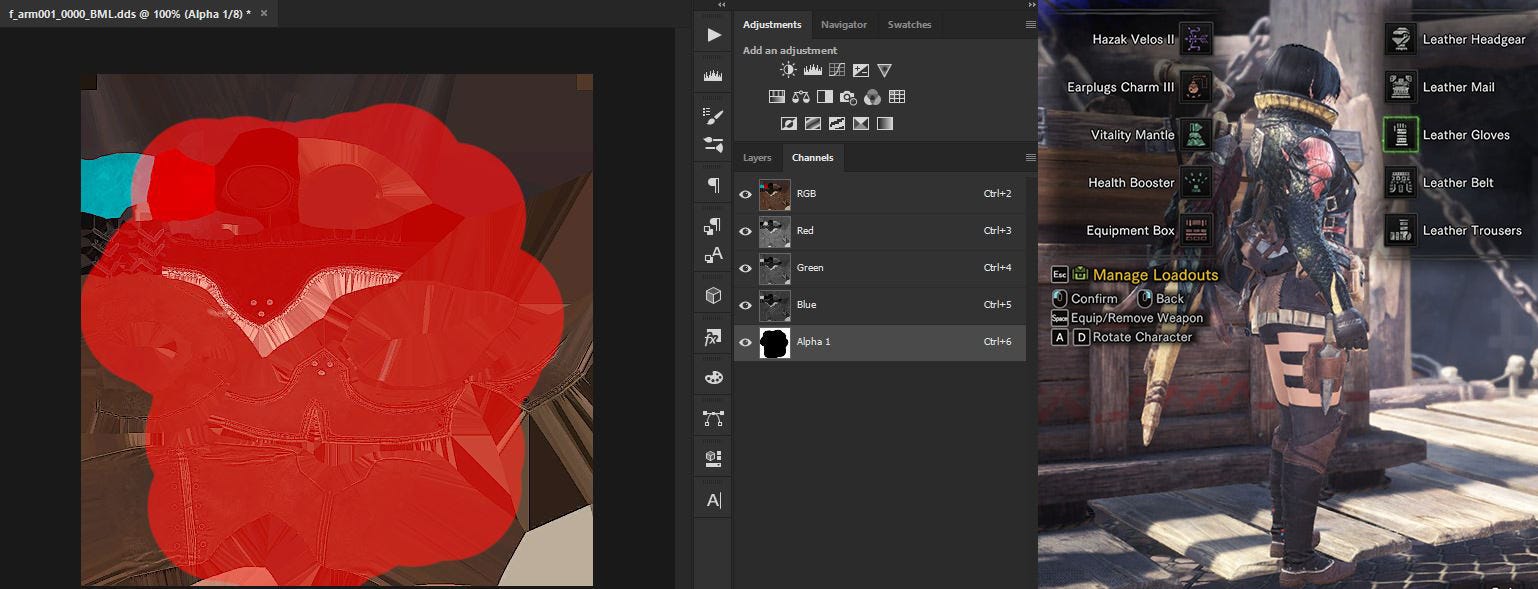Viewport: 1538px width, 589px height.
Task: Open the Paragraph Styles panel icon
Action: coord(713,226)
